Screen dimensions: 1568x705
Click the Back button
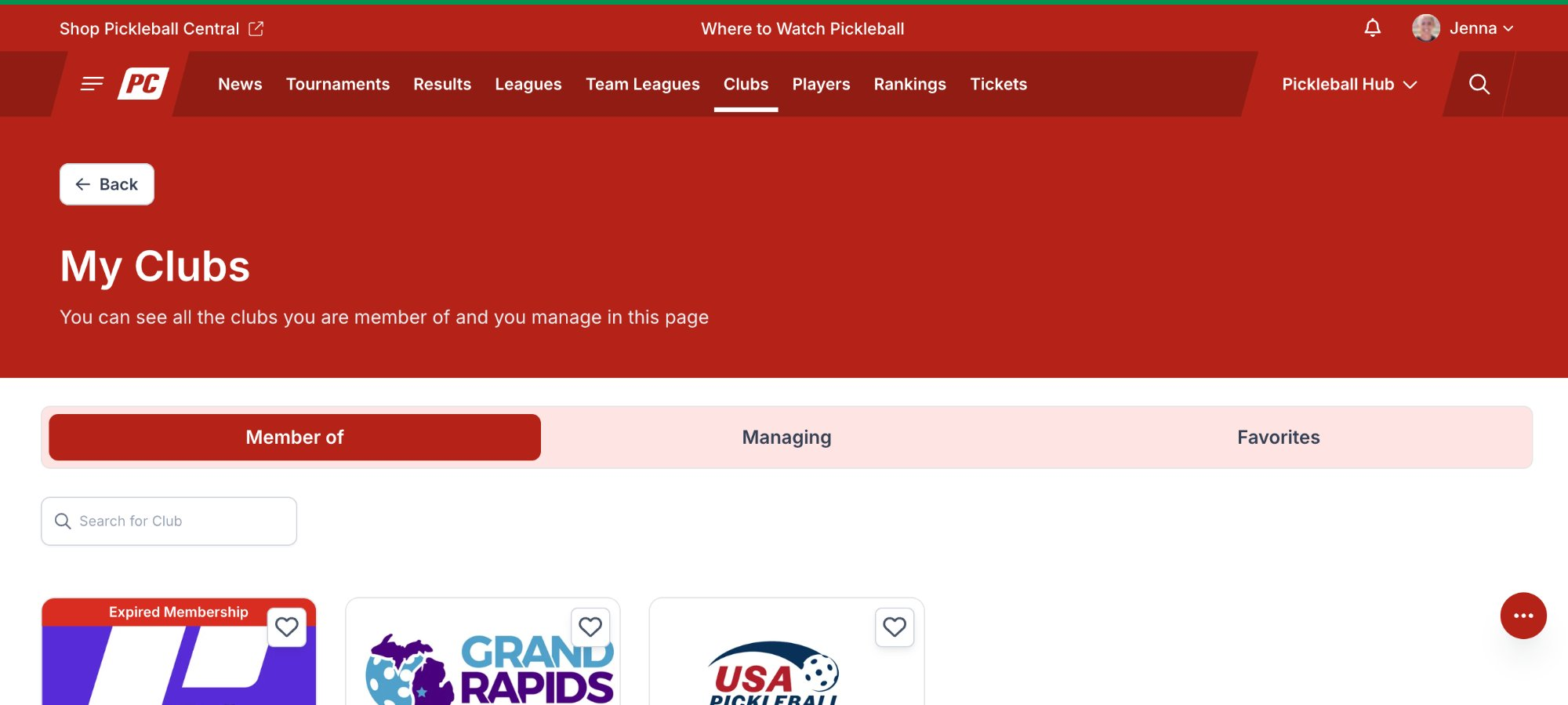[x=107, y=184]
